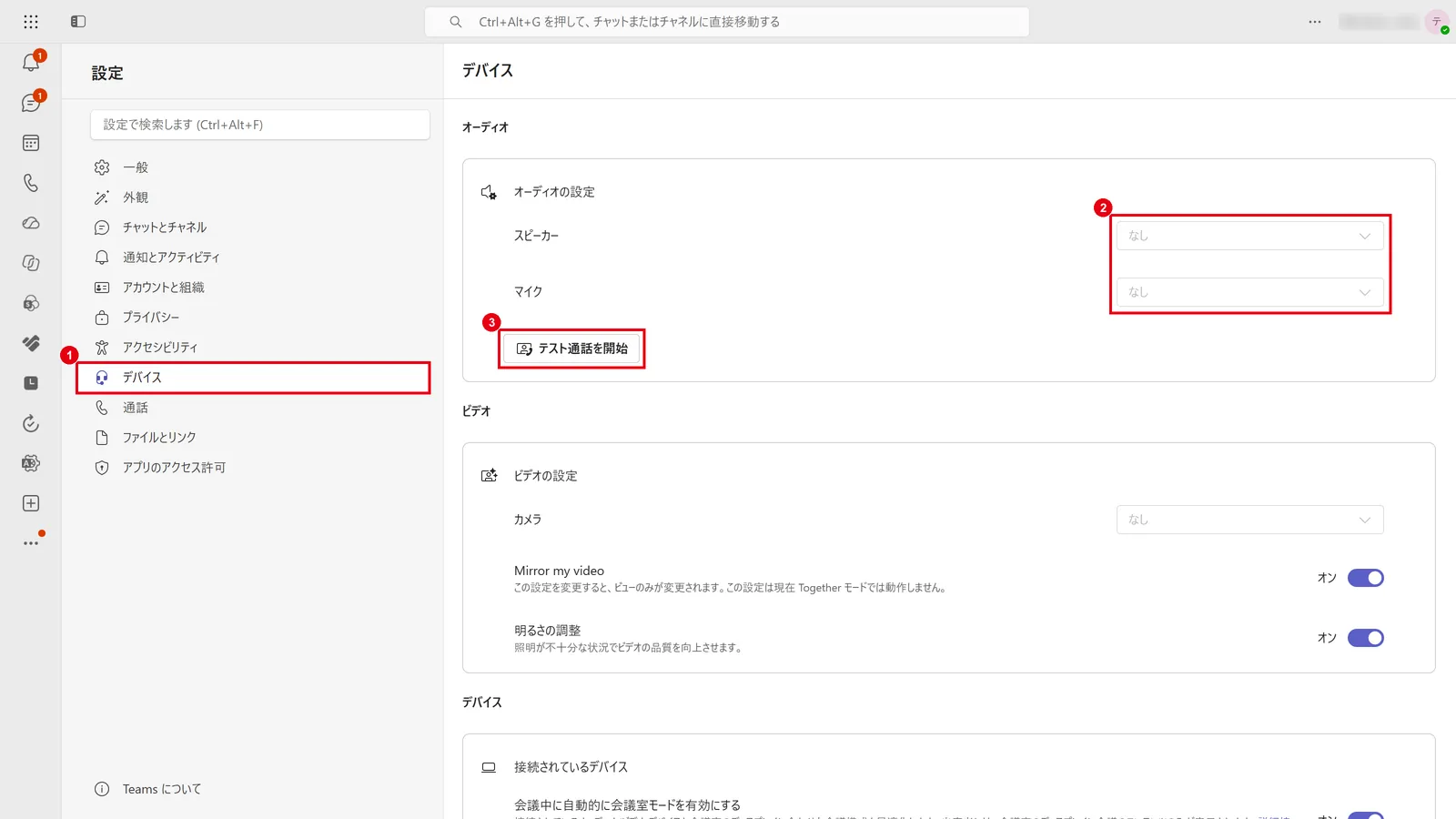Click the オーディオの設定 heading text
Viewport: 1456px width, 819px height.
(x=554, y=192)
